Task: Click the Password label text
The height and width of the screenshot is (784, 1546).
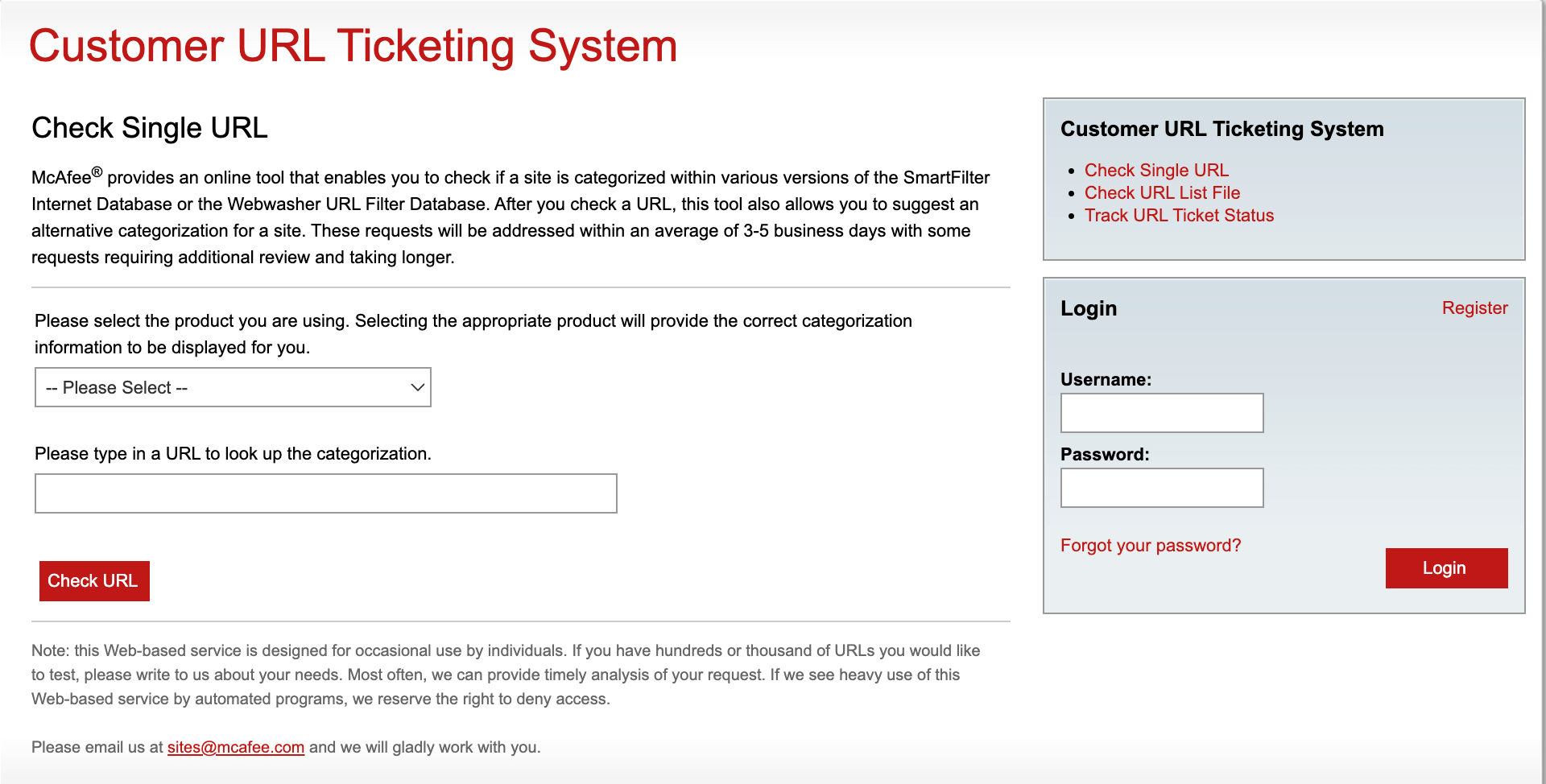Action: click(1104, 455)
